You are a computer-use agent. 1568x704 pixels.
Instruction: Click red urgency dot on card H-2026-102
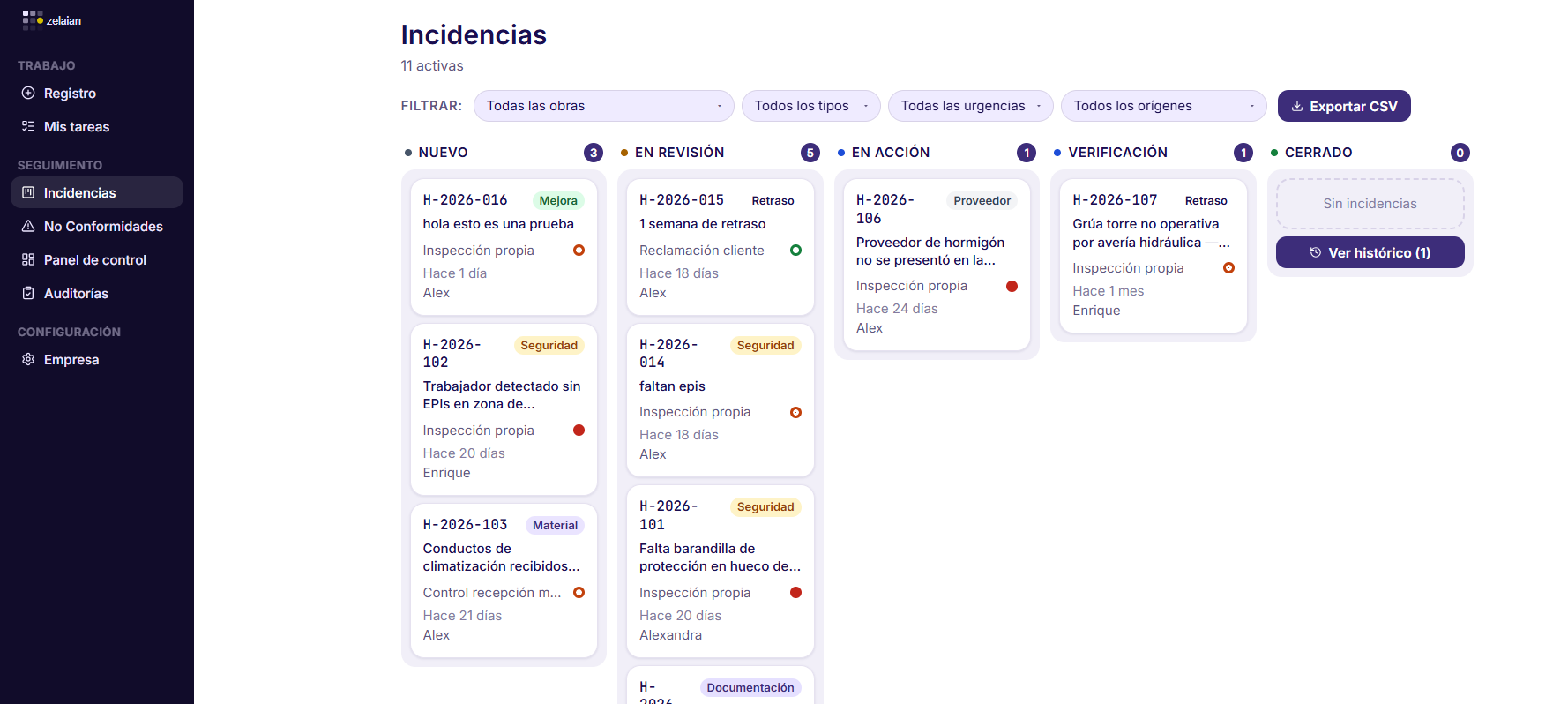(x=579, y=431)
